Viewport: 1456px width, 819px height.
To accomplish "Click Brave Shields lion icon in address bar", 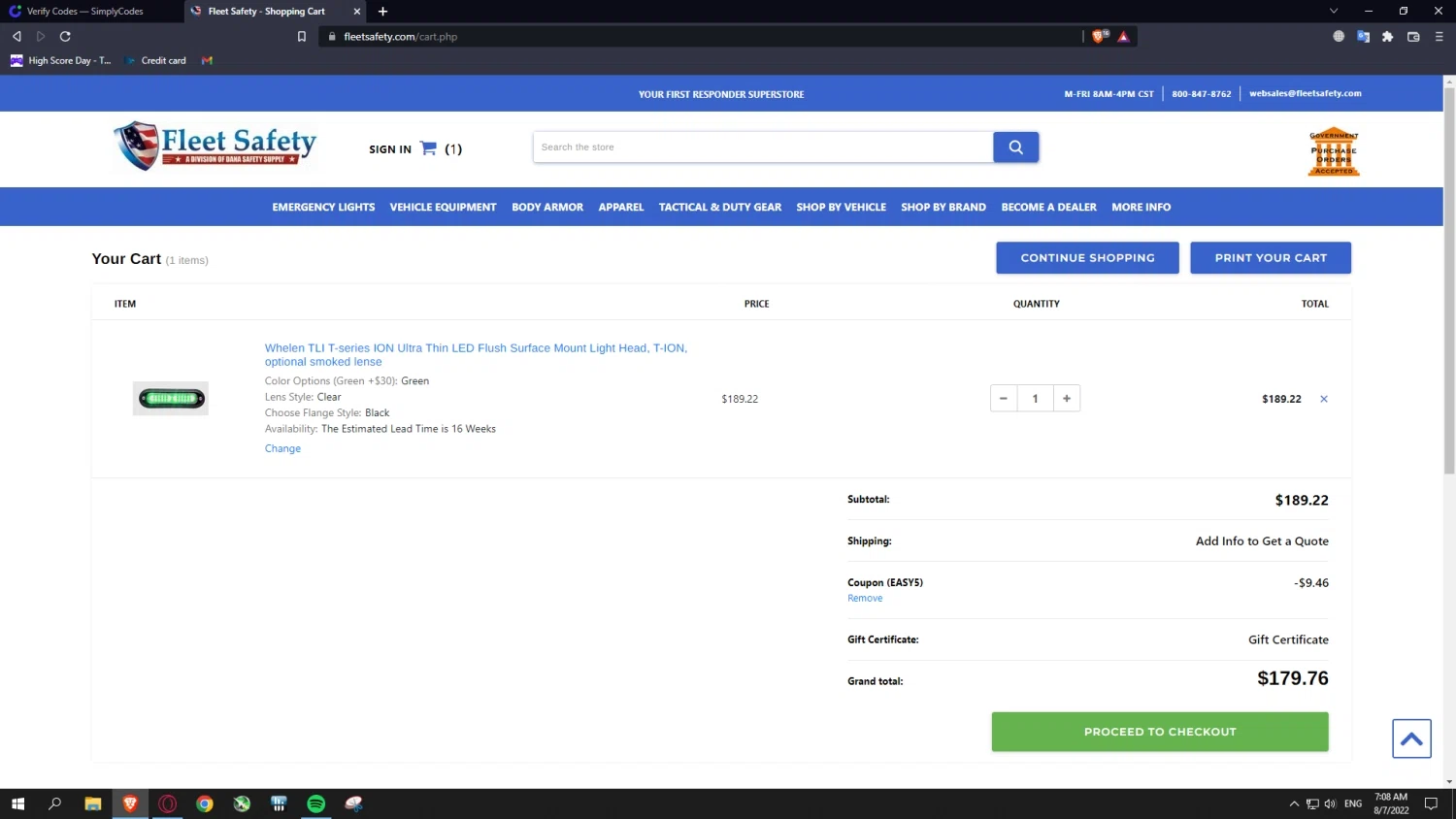I will point(1099,37).
